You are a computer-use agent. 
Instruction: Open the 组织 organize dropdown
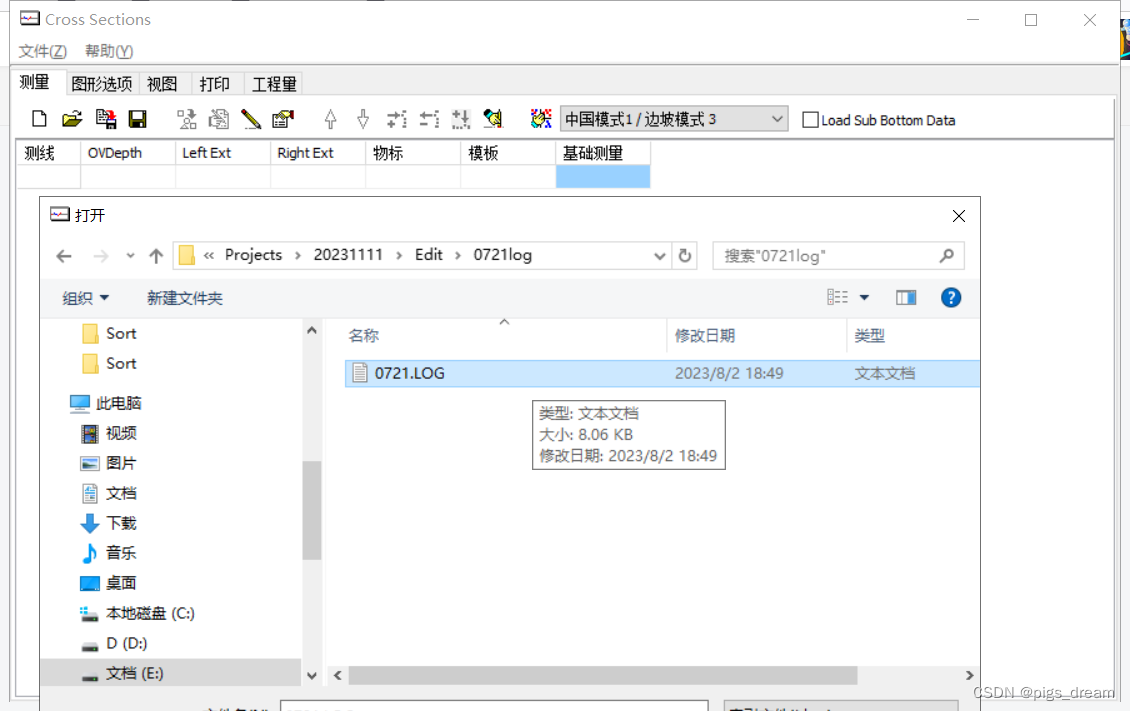[x=85, y=298]
